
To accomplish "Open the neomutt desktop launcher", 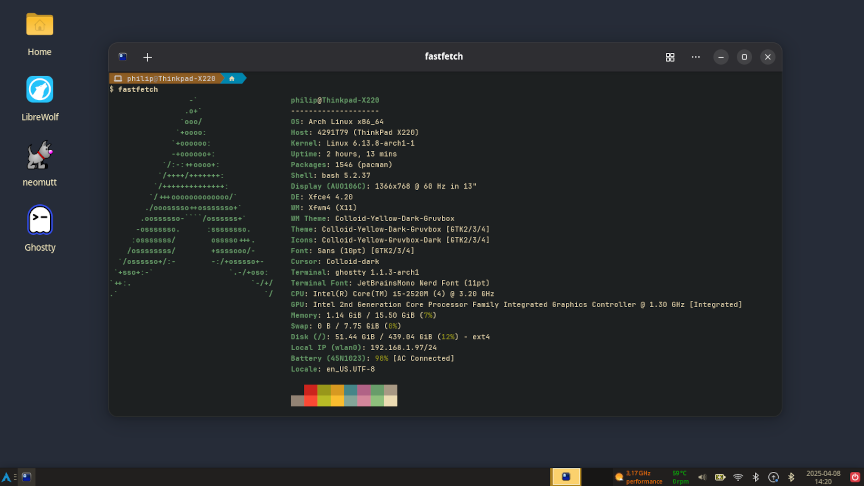I will (40, 164).
